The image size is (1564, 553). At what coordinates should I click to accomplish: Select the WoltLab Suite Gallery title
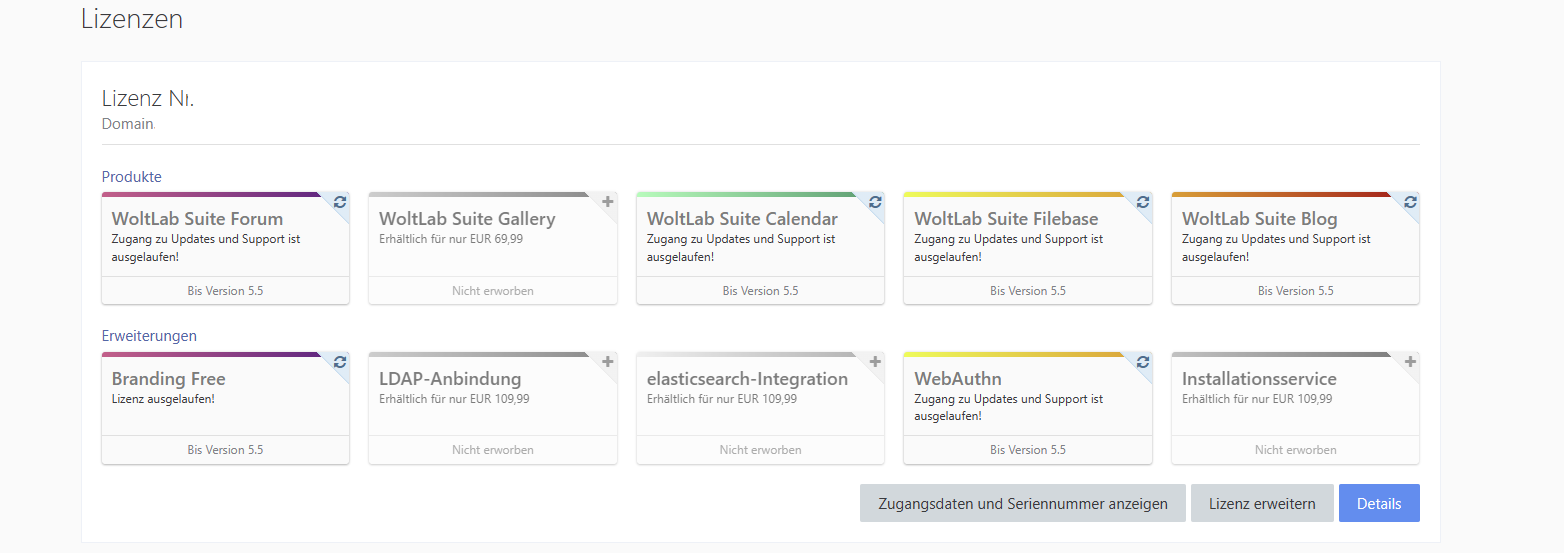(x=467, y=219)
